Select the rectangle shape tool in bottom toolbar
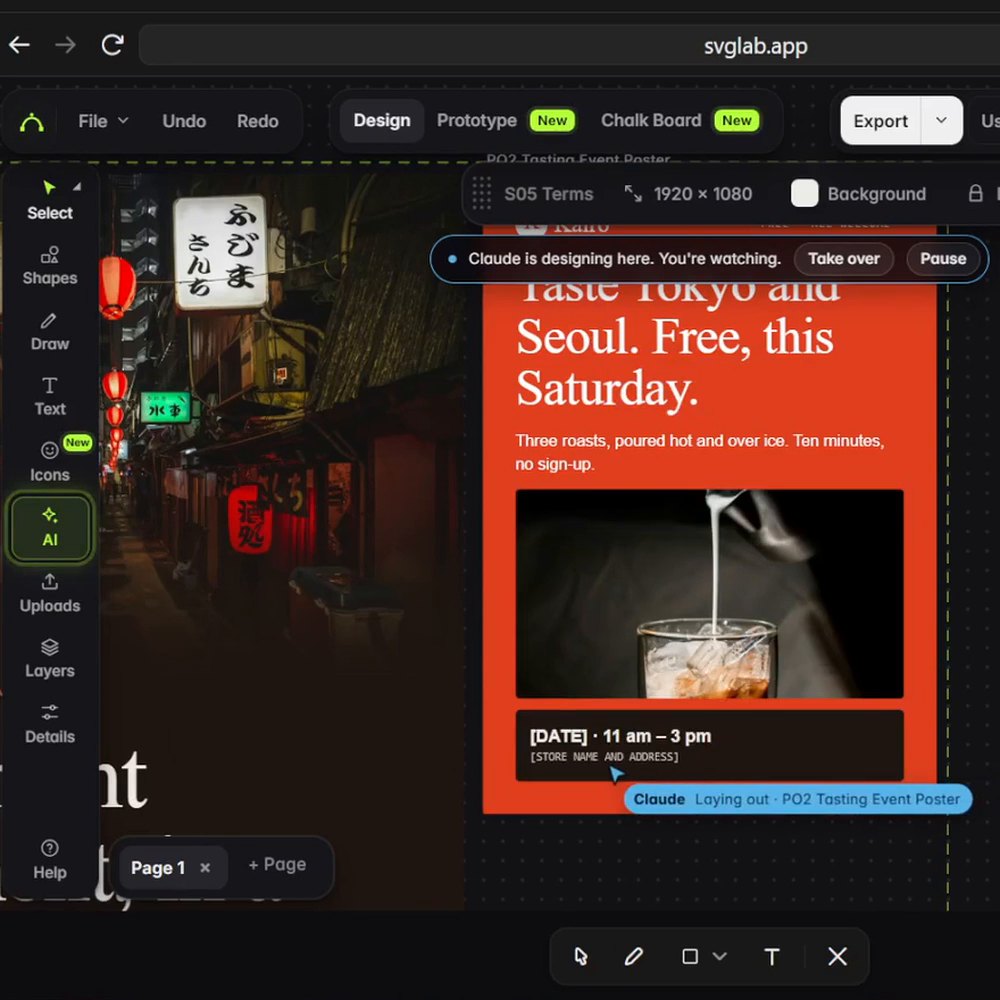 click(690, 957)
